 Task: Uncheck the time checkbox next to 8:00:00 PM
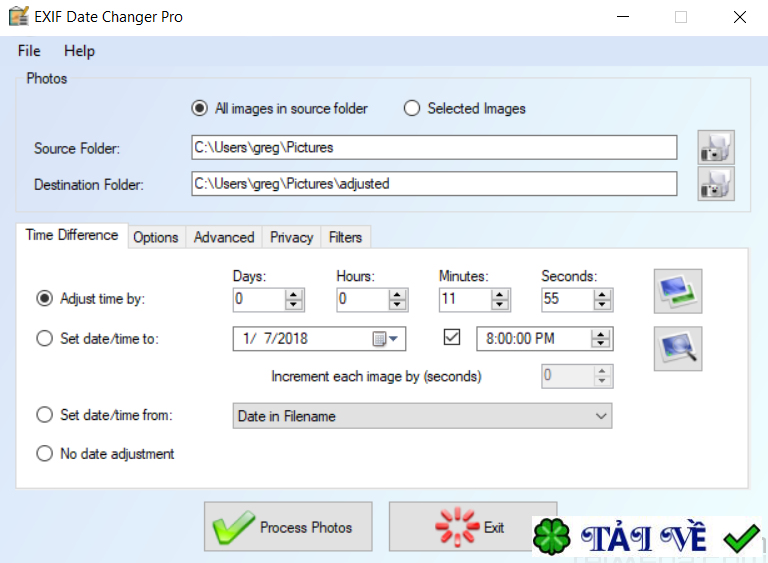point(452,337)
